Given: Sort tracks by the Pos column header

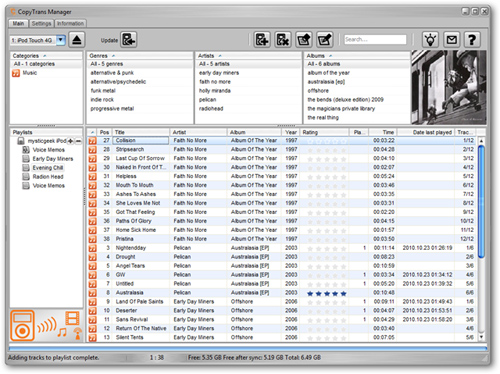Looking at the screenshot, I should tap(104, 132).
